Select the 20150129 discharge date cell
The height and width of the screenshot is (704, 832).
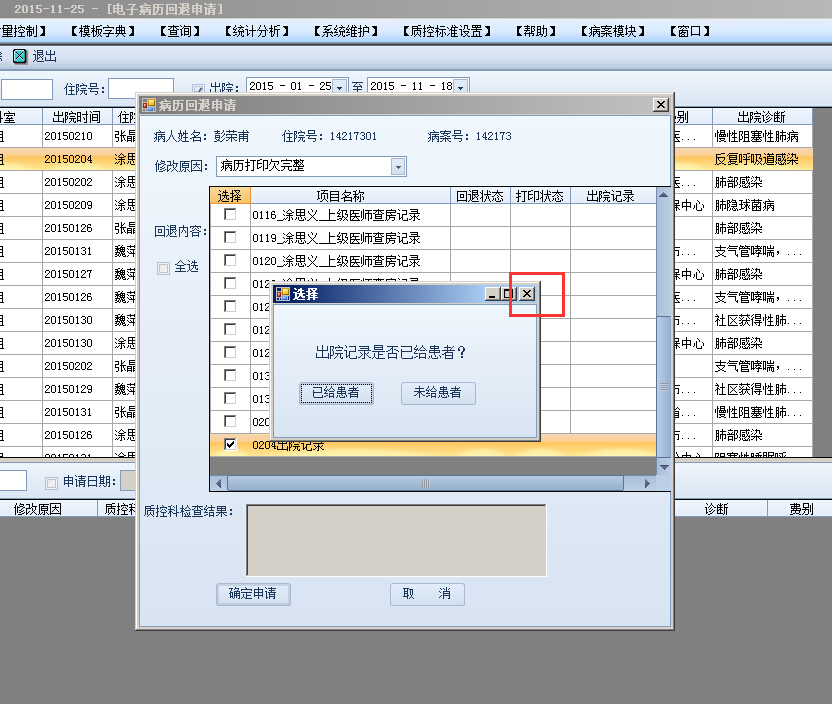click(77, 389)
